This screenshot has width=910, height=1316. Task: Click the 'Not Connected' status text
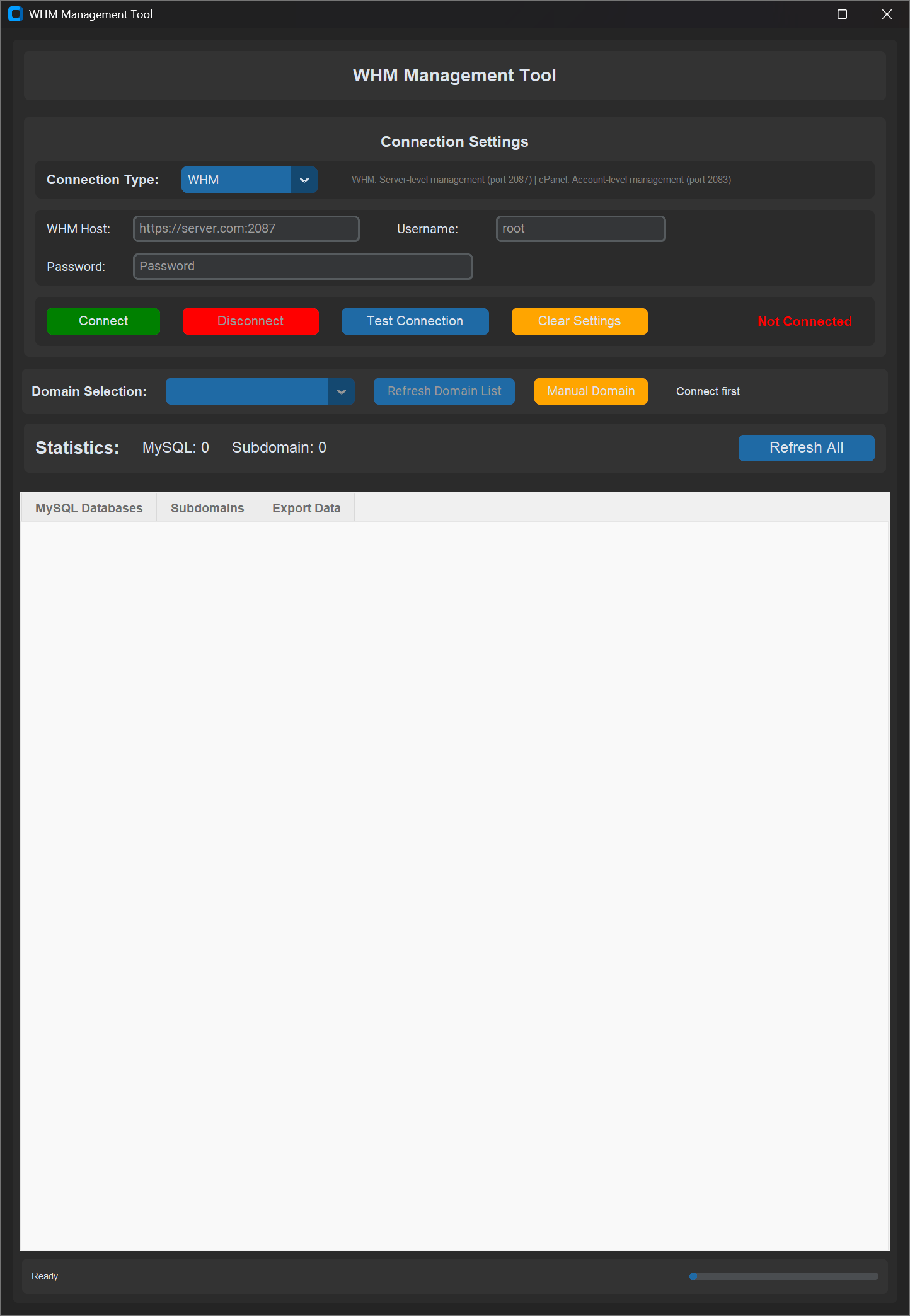click(x=805, y=321)
